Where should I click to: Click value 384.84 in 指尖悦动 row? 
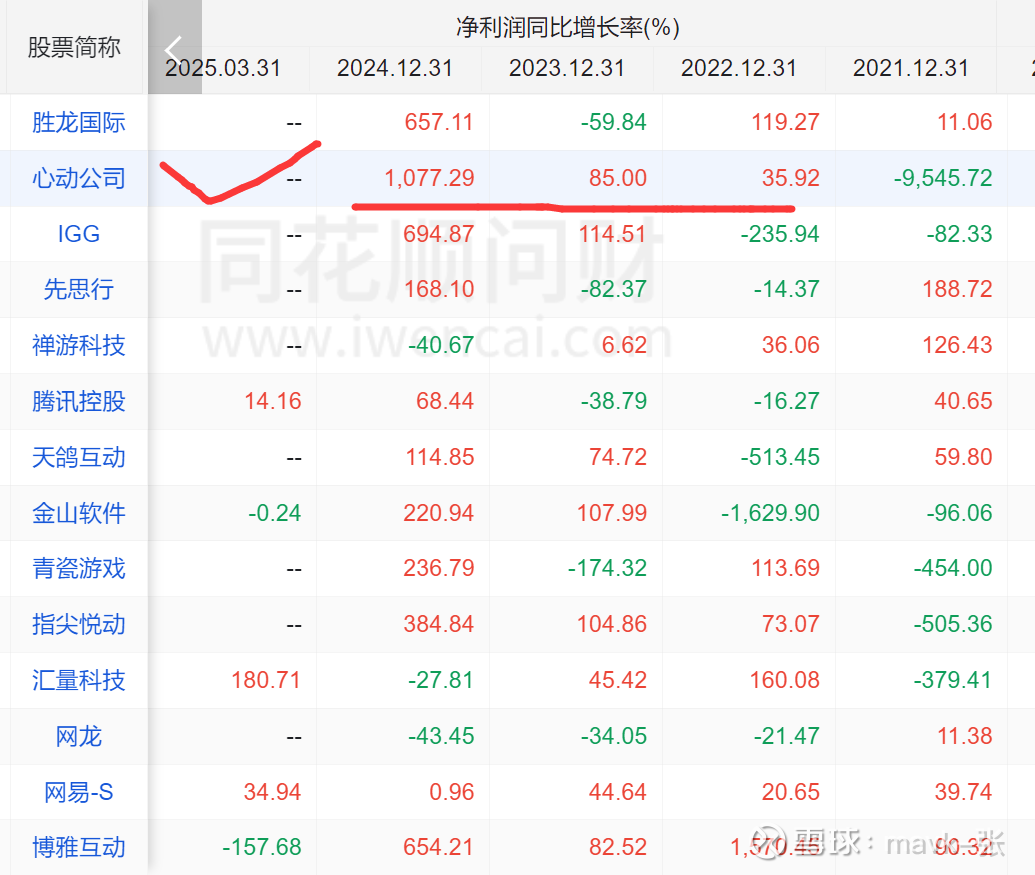point(439,624)
